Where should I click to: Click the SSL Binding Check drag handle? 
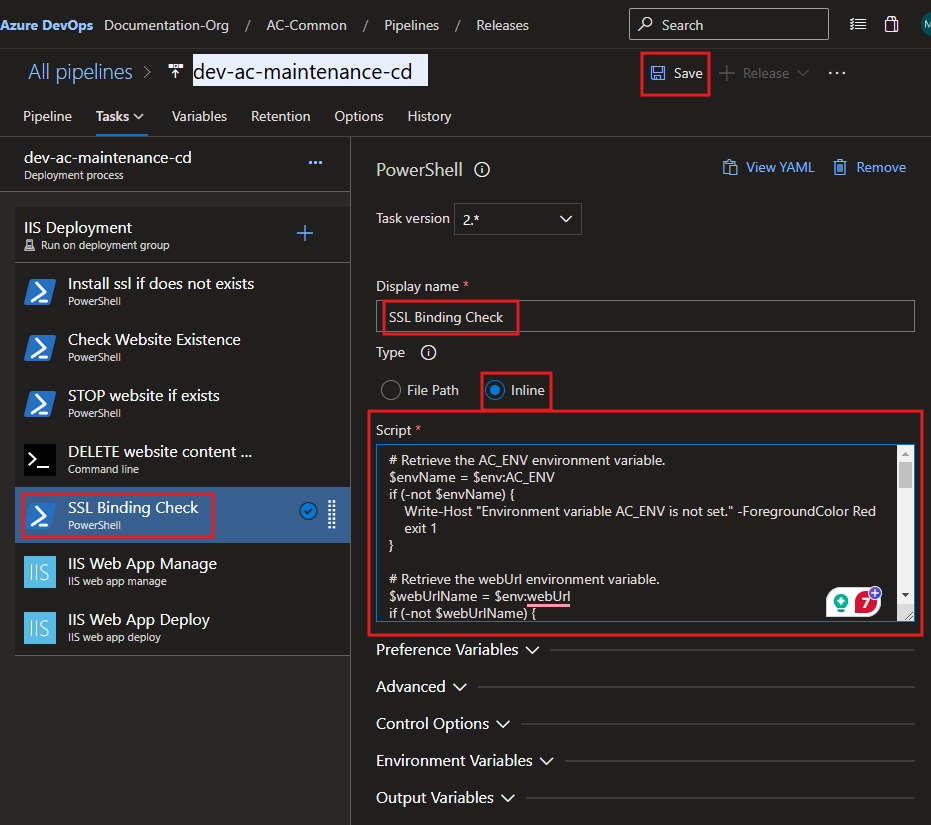[332, 514]
